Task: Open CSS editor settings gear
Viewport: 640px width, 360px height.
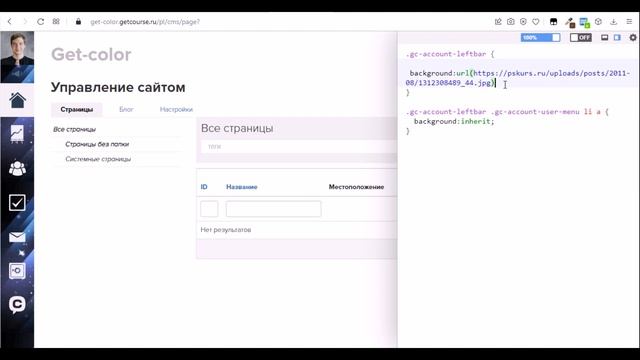Action: pos(633,38)
